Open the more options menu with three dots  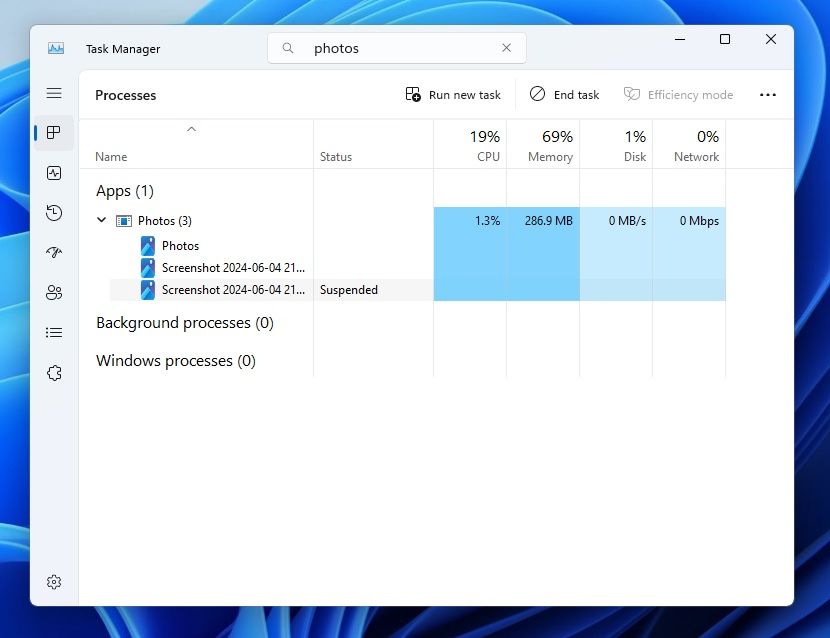[x=767, y=94]
